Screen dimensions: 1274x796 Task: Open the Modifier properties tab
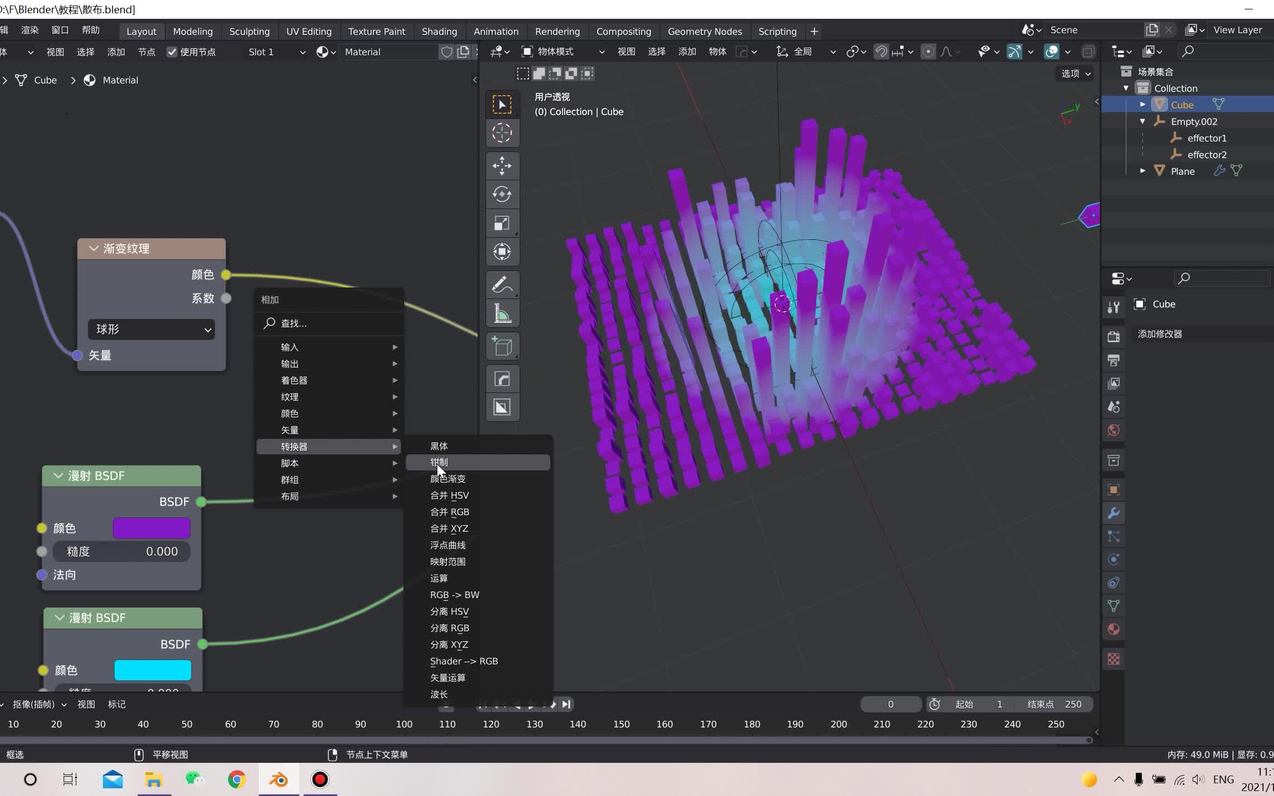pos(1113,513)
